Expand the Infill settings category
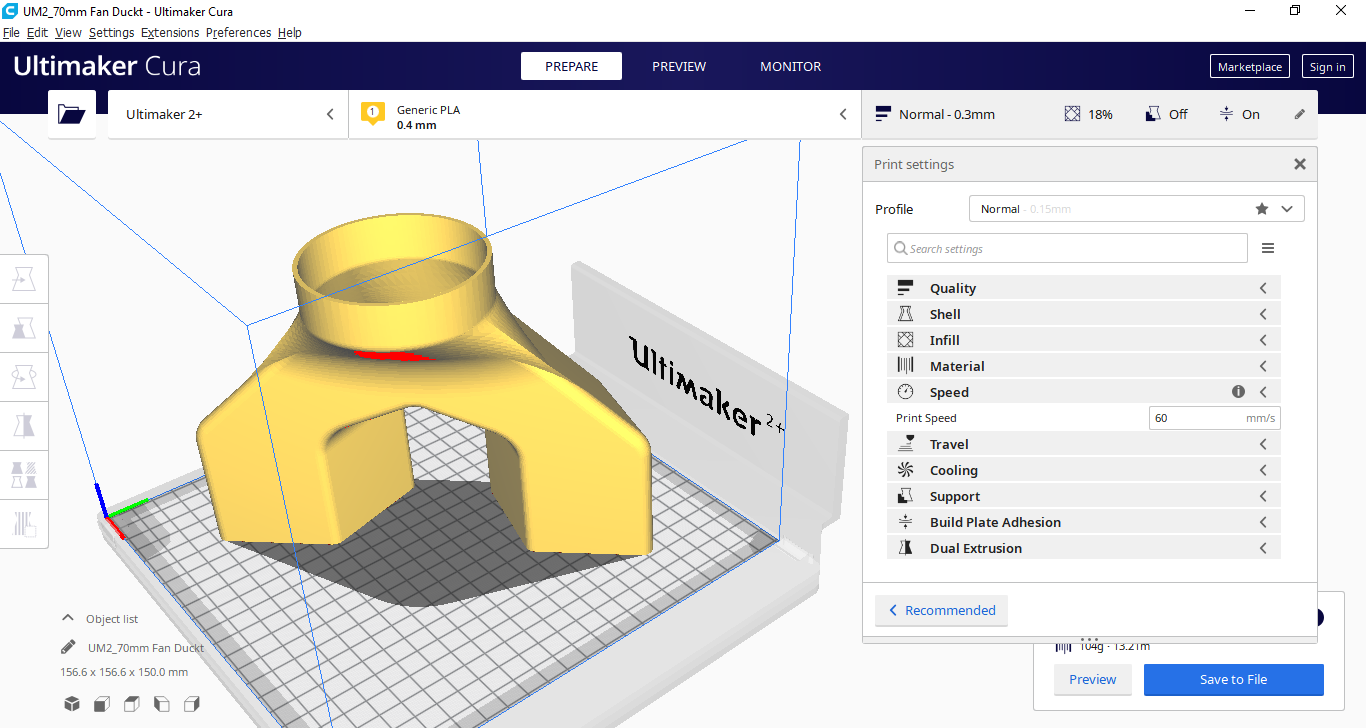Screen dimensions: 1366x728 (1083, 340)
